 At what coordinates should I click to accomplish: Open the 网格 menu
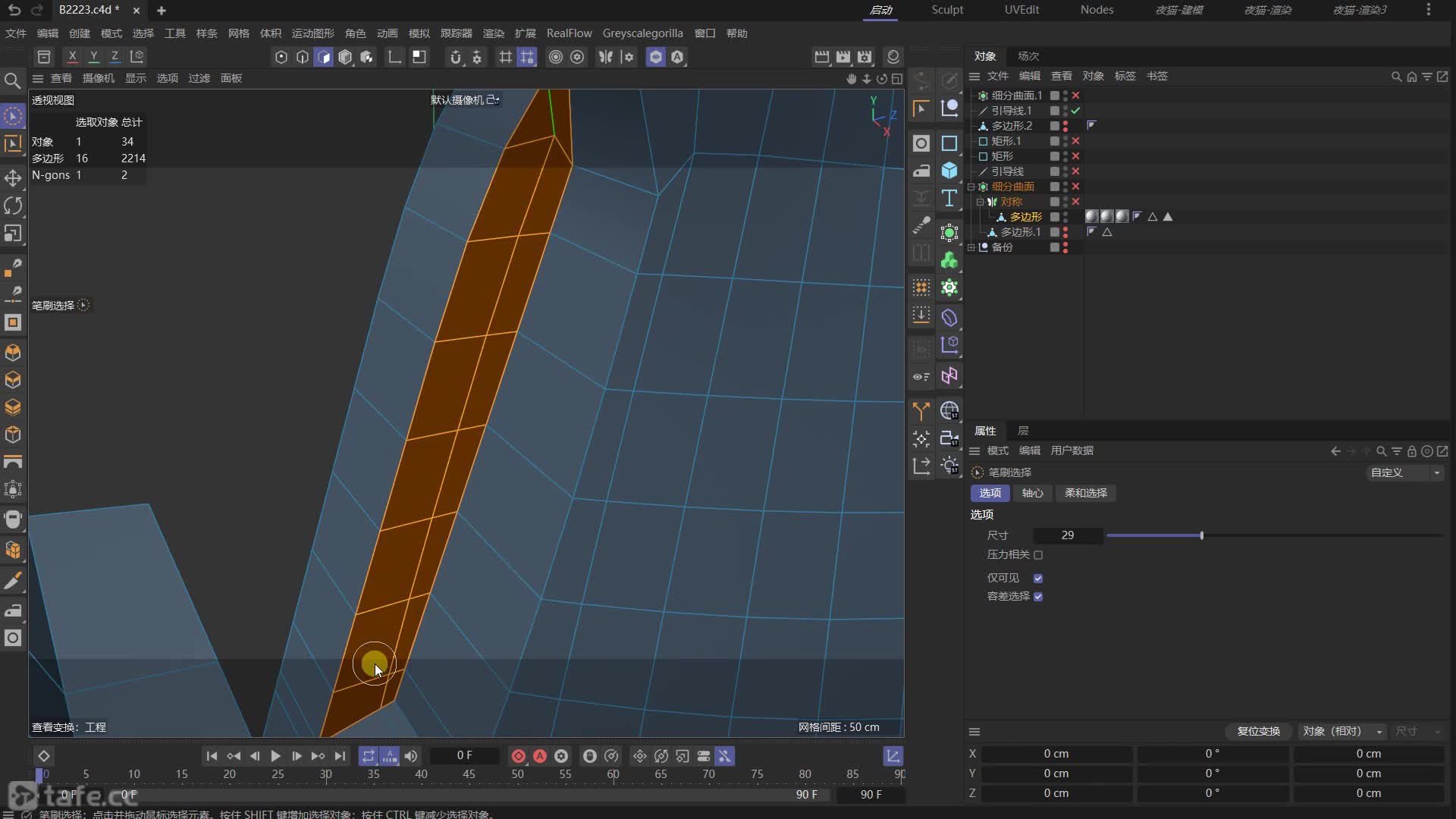(x=238, y=33)
